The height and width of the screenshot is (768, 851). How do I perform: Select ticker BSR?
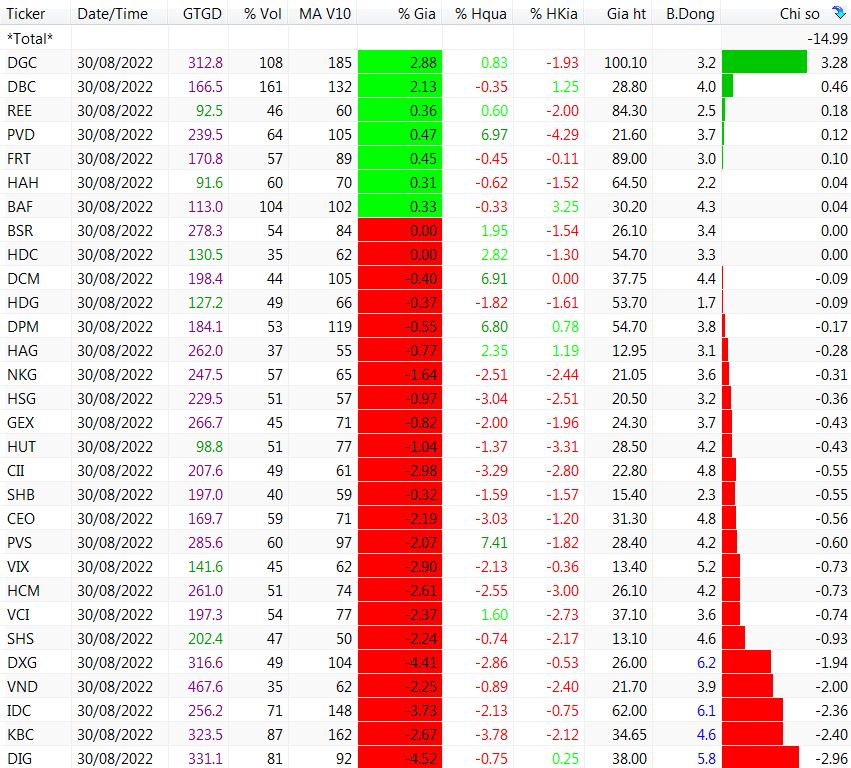20,231
